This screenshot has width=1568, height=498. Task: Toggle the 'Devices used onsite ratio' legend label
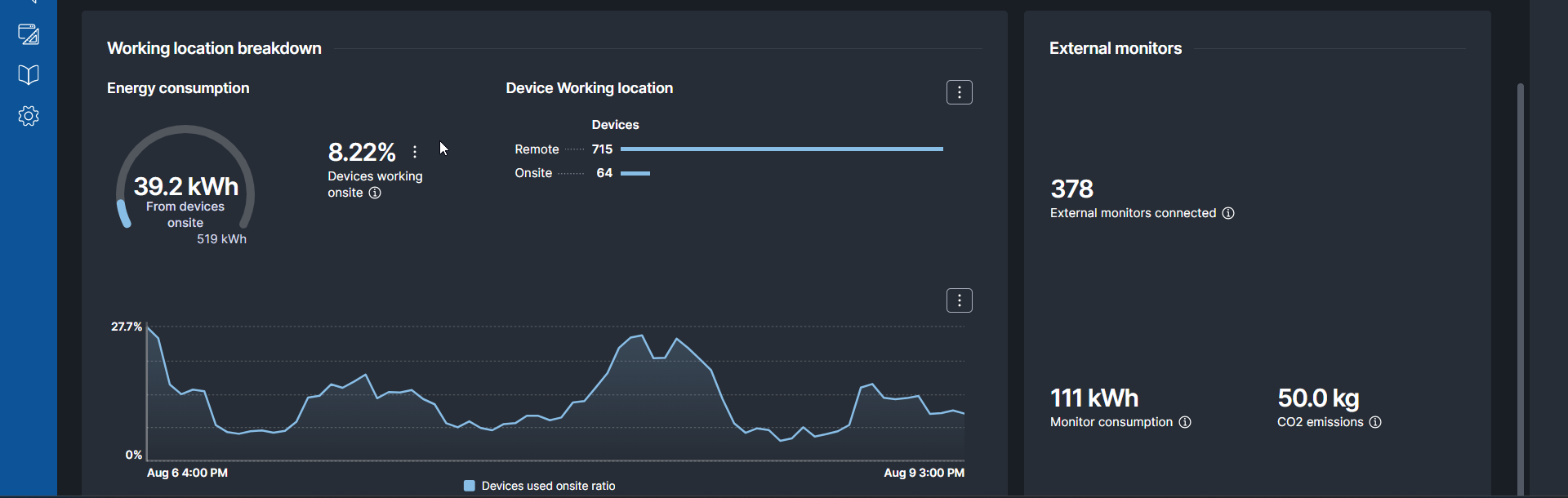[548, 486]
